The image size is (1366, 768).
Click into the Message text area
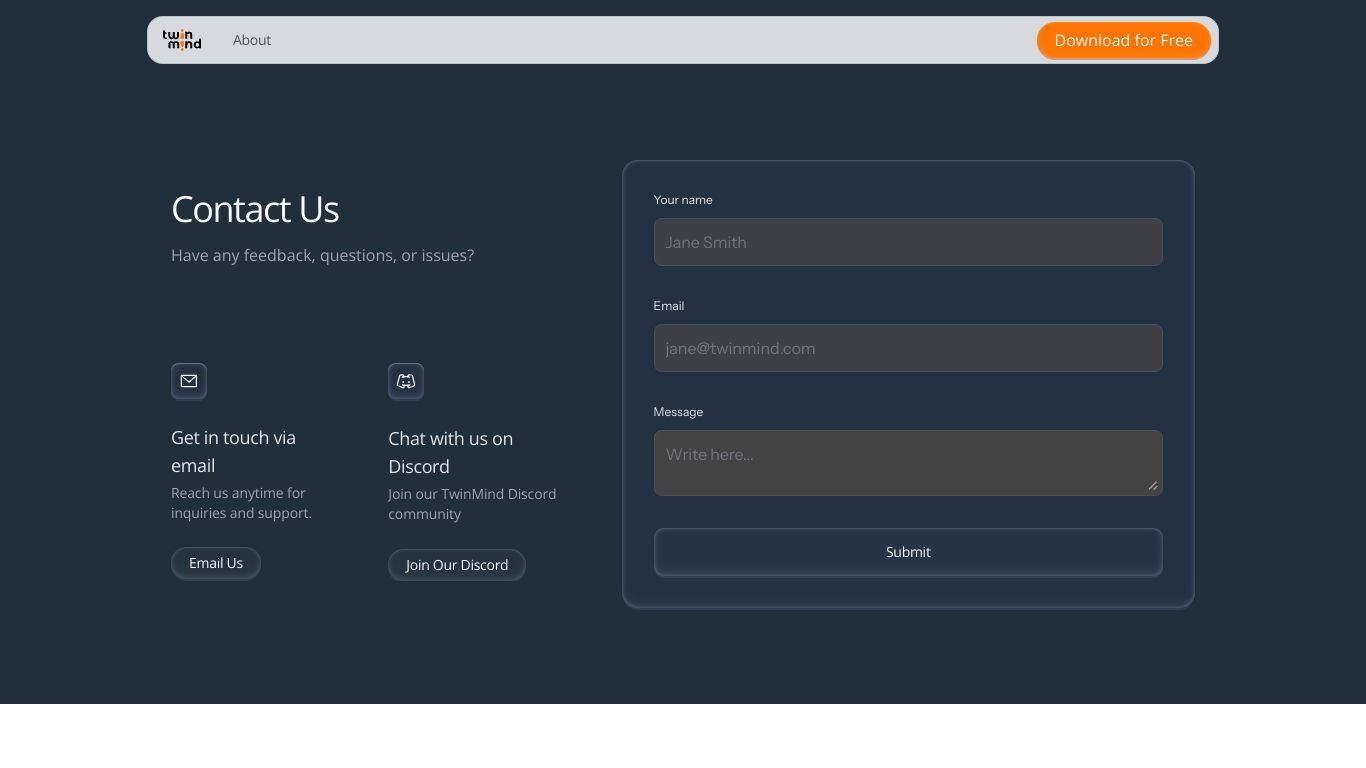[908, 463]
